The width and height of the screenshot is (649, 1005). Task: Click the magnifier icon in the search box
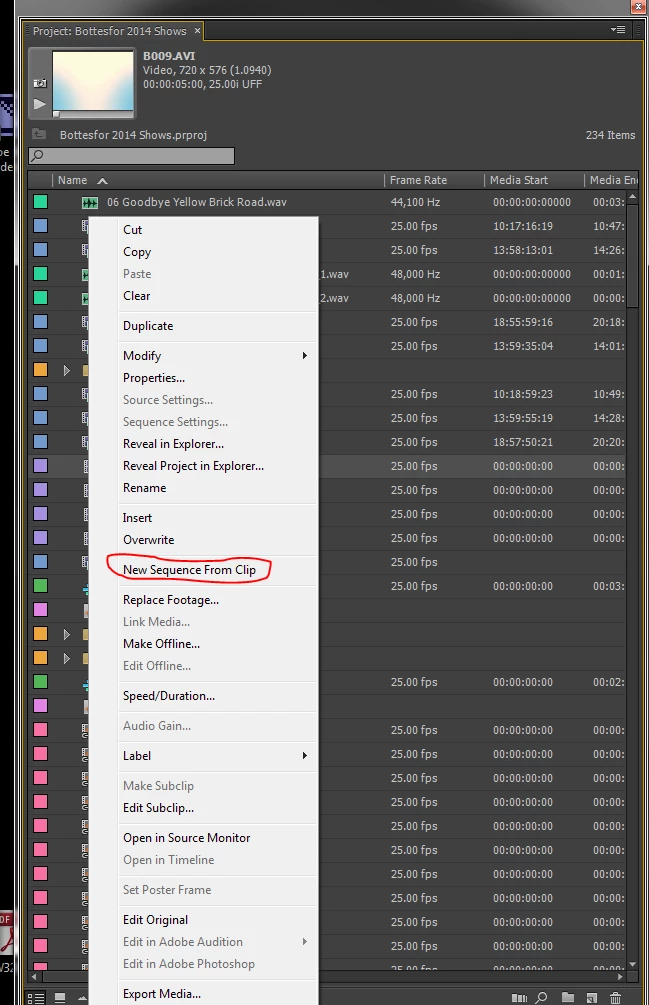coord(38,155)
